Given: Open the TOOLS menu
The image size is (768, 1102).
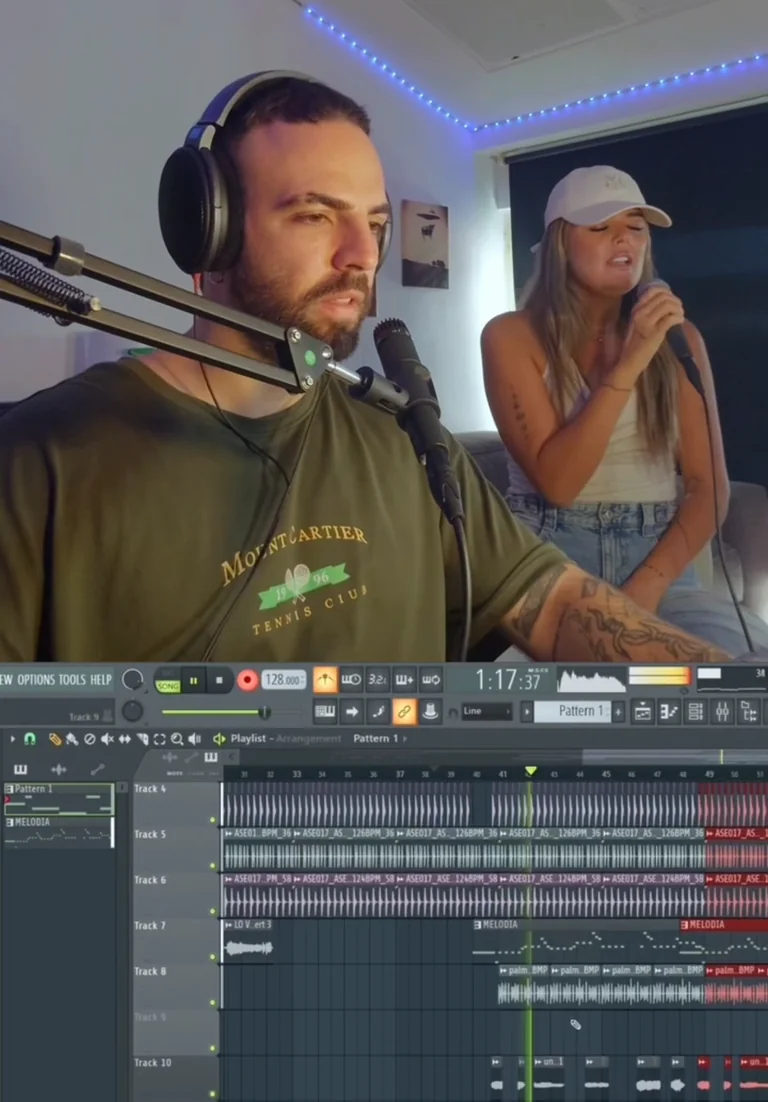Looking at the screenshot, I should click(72, 680).
